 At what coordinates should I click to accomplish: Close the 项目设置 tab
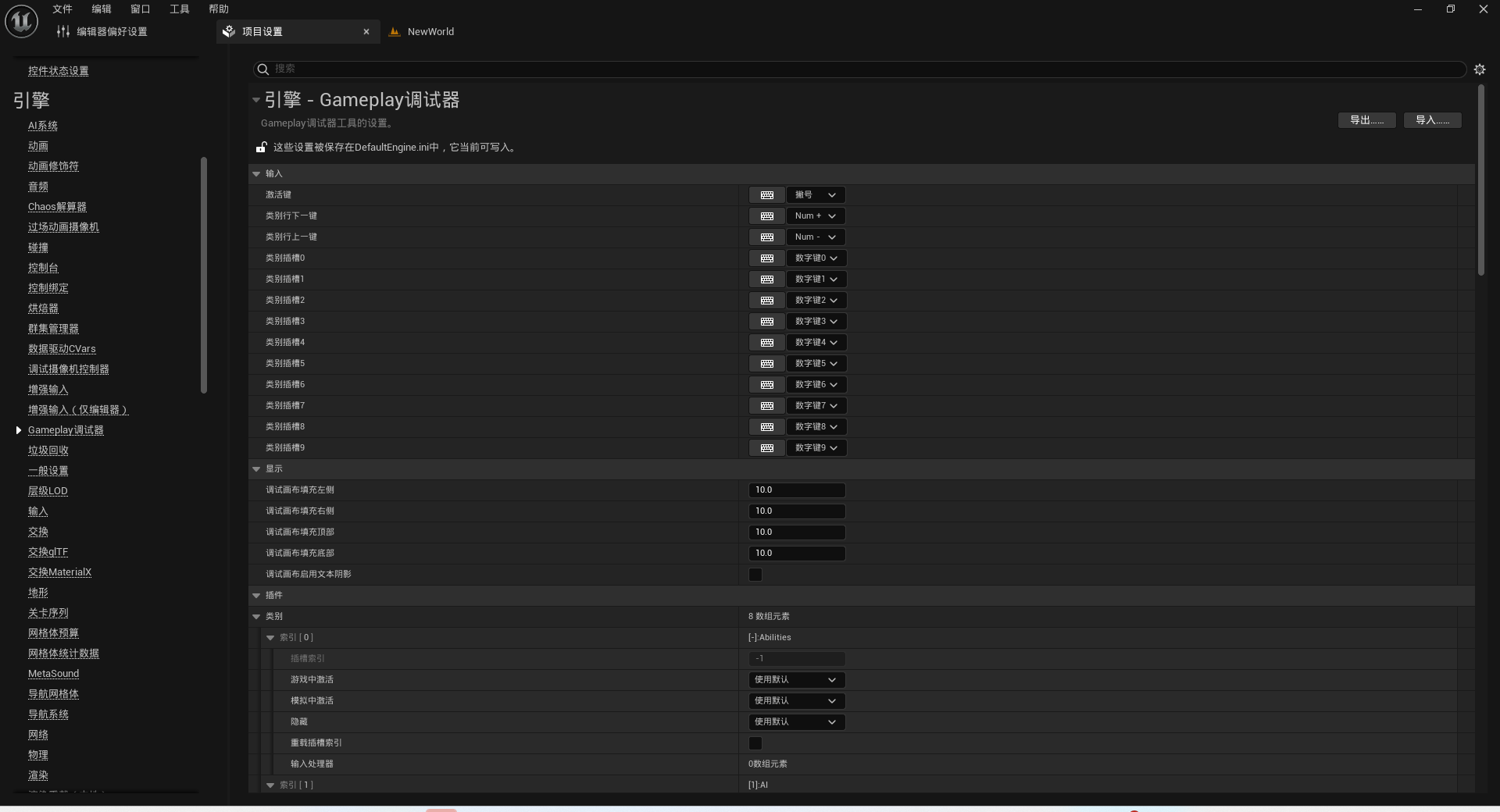tap(366, 32)
